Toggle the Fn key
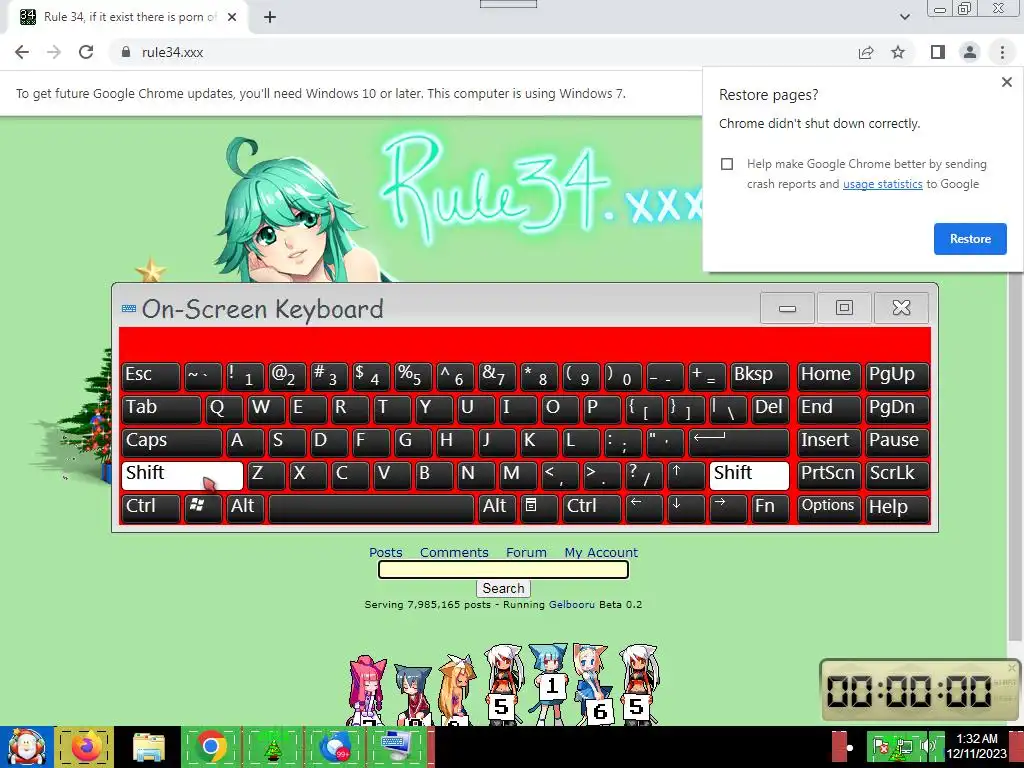This screenshot has height=768, width=1024. [769, 507]
